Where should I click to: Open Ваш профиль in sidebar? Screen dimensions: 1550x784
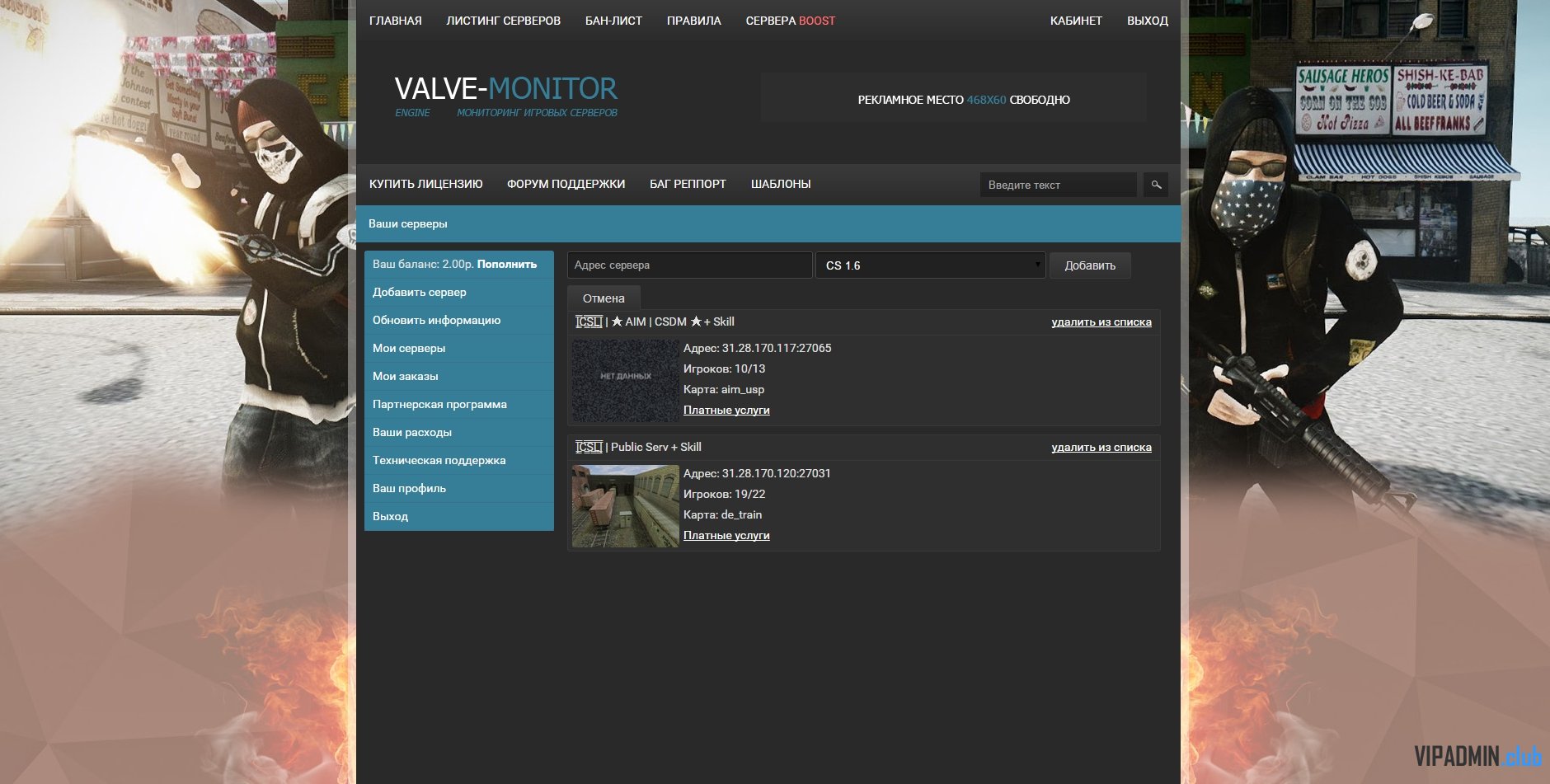459,488
